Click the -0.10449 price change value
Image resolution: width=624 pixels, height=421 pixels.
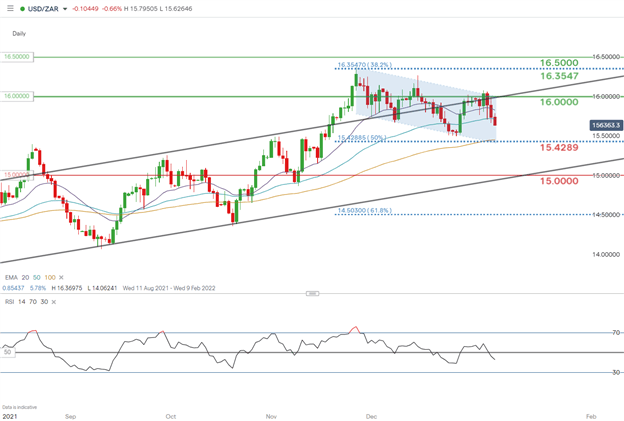pyautogui.click(x=85, y=9)
